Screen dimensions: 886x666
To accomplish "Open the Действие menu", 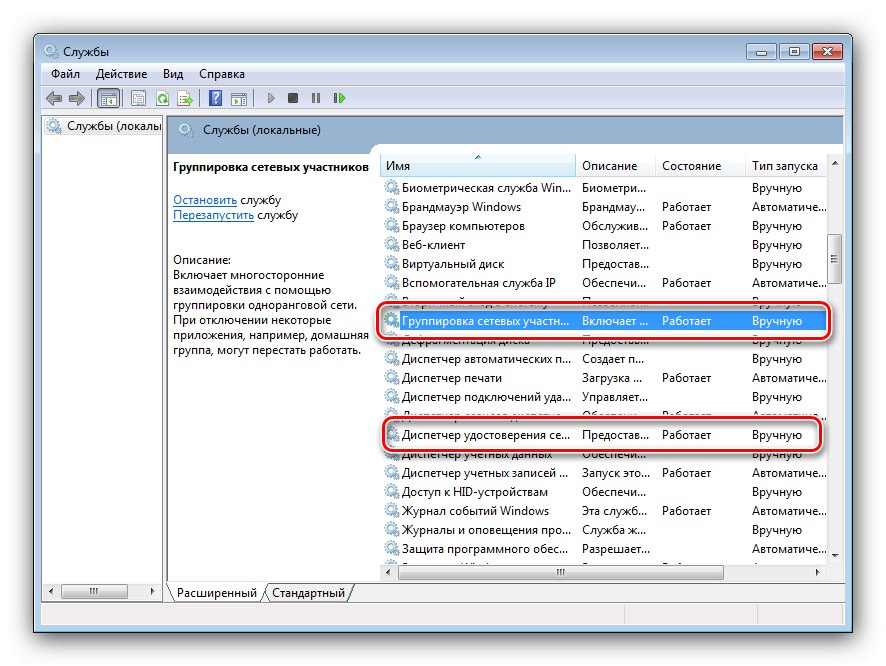I will click(x=121, y=73).
